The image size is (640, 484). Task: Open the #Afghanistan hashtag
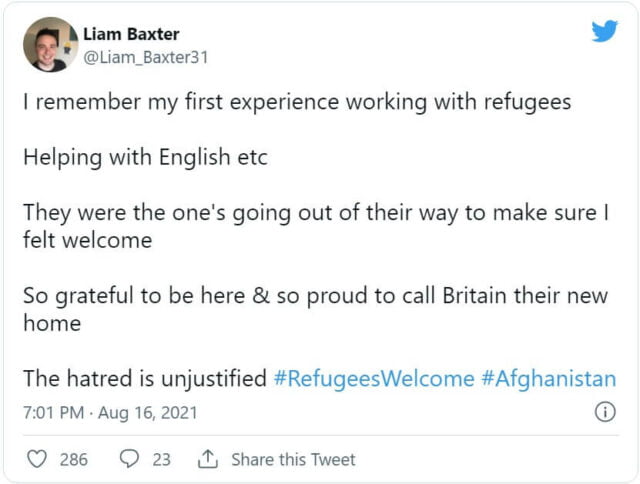coord(548,379)
